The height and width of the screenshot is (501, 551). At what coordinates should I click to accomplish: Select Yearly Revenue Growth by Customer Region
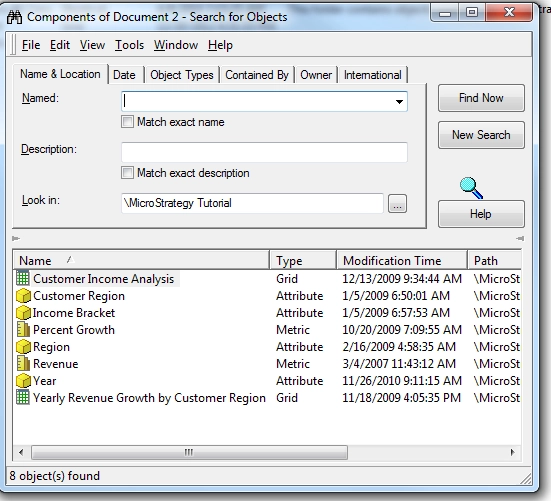point(149,398)
